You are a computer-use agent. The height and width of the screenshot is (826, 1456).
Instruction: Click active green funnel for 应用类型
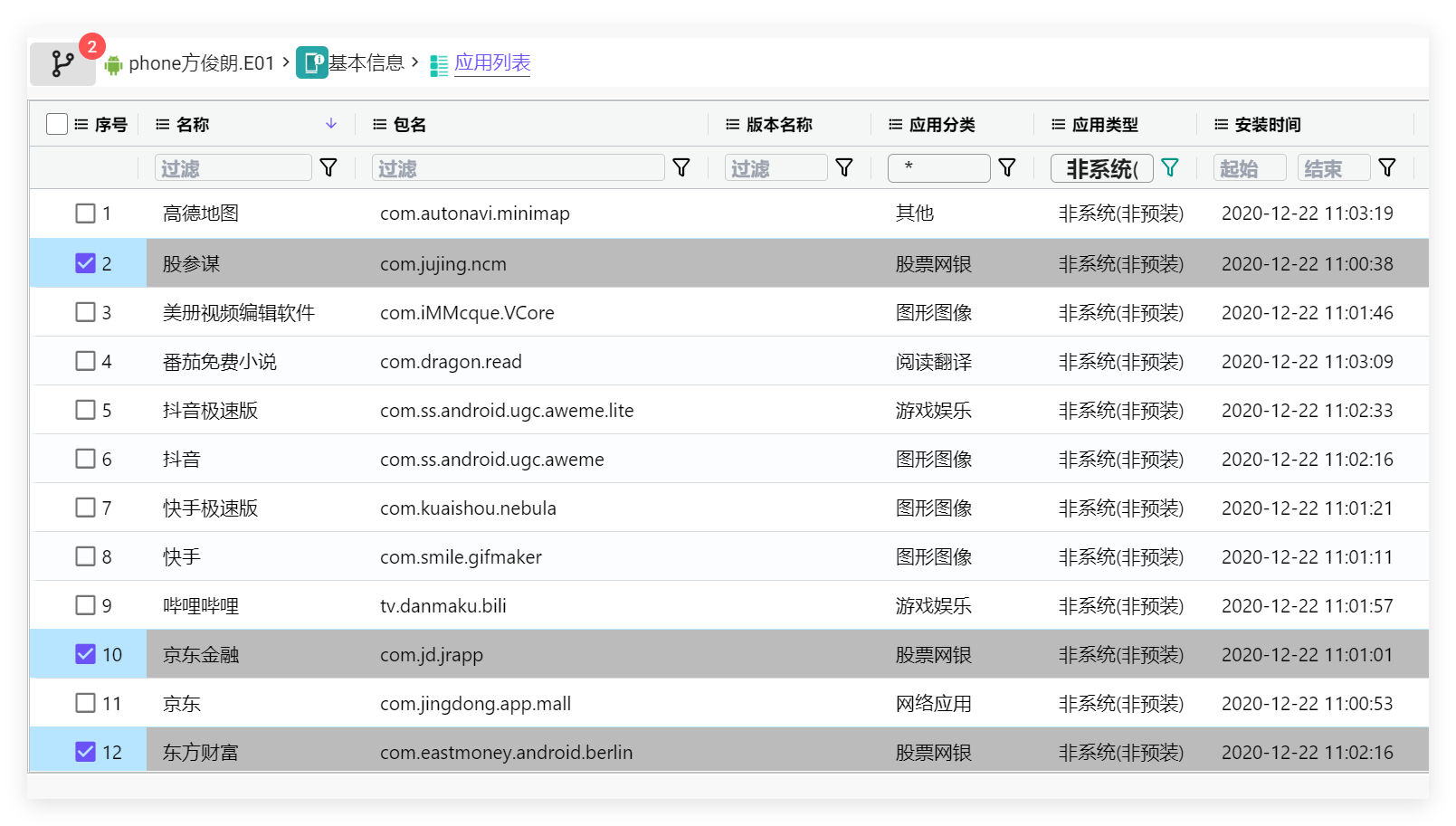tap(1170, 168)
